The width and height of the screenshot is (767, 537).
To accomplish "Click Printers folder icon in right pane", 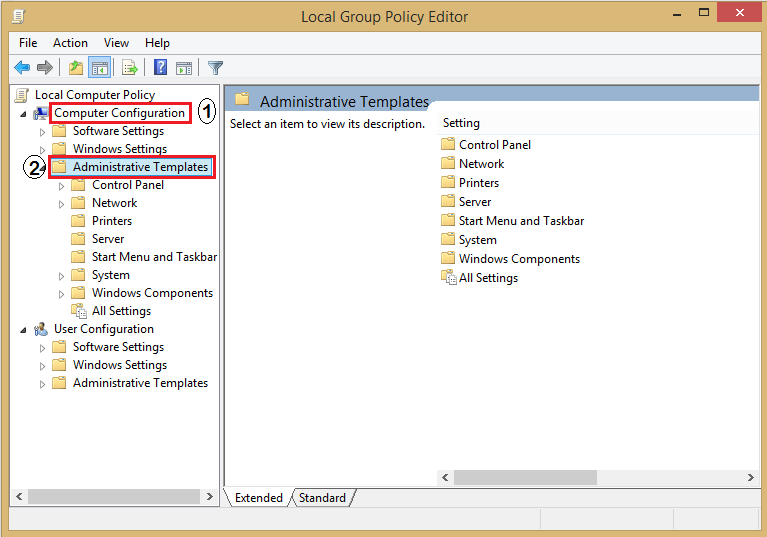I will tap(448, 182).
